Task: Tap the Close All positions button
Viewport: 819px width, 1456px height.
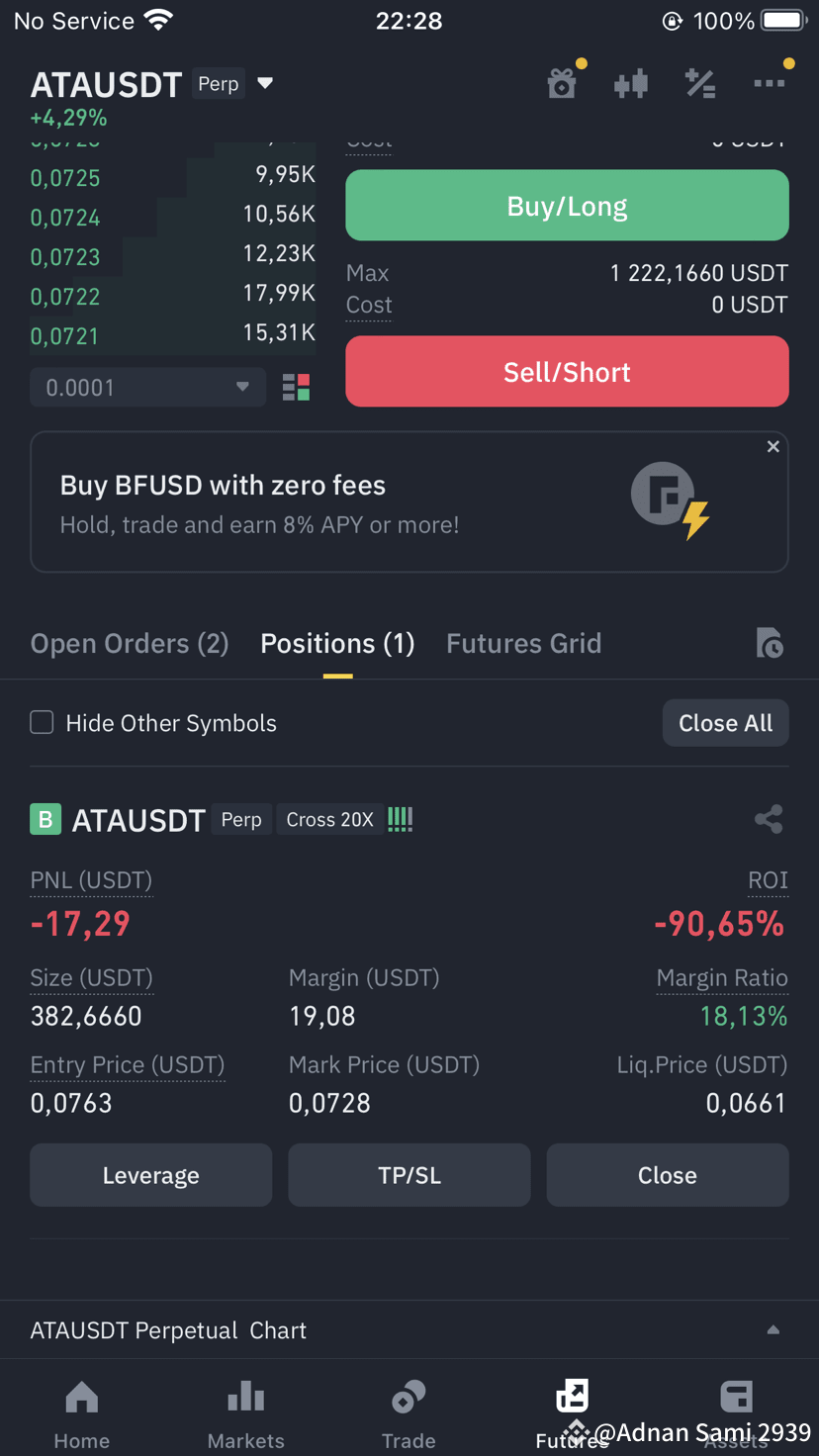Action: (x=726, y=723)
